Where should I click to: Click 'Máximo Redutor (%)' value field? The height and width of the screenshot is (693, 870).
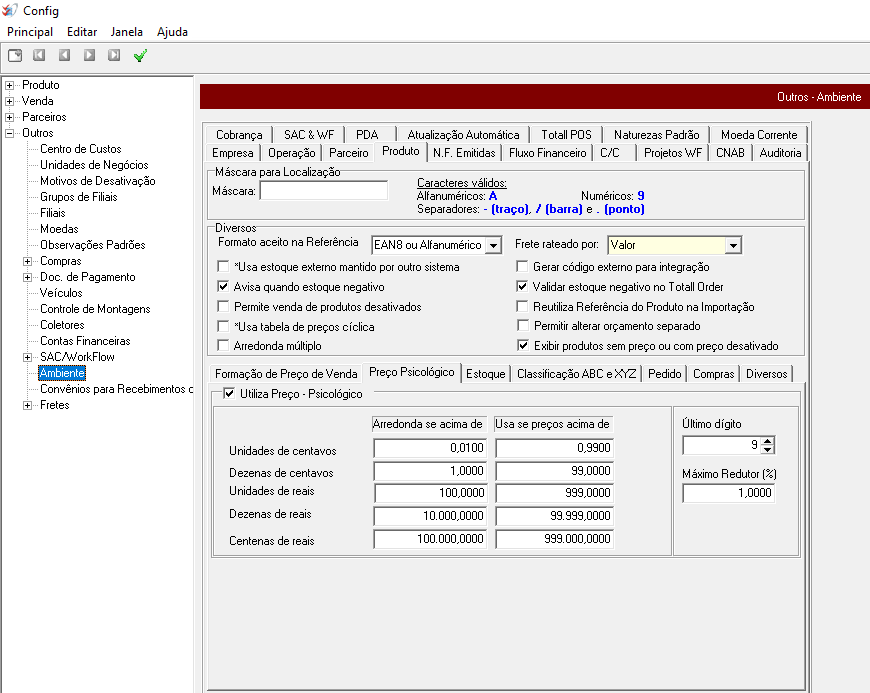coord(729,493)
